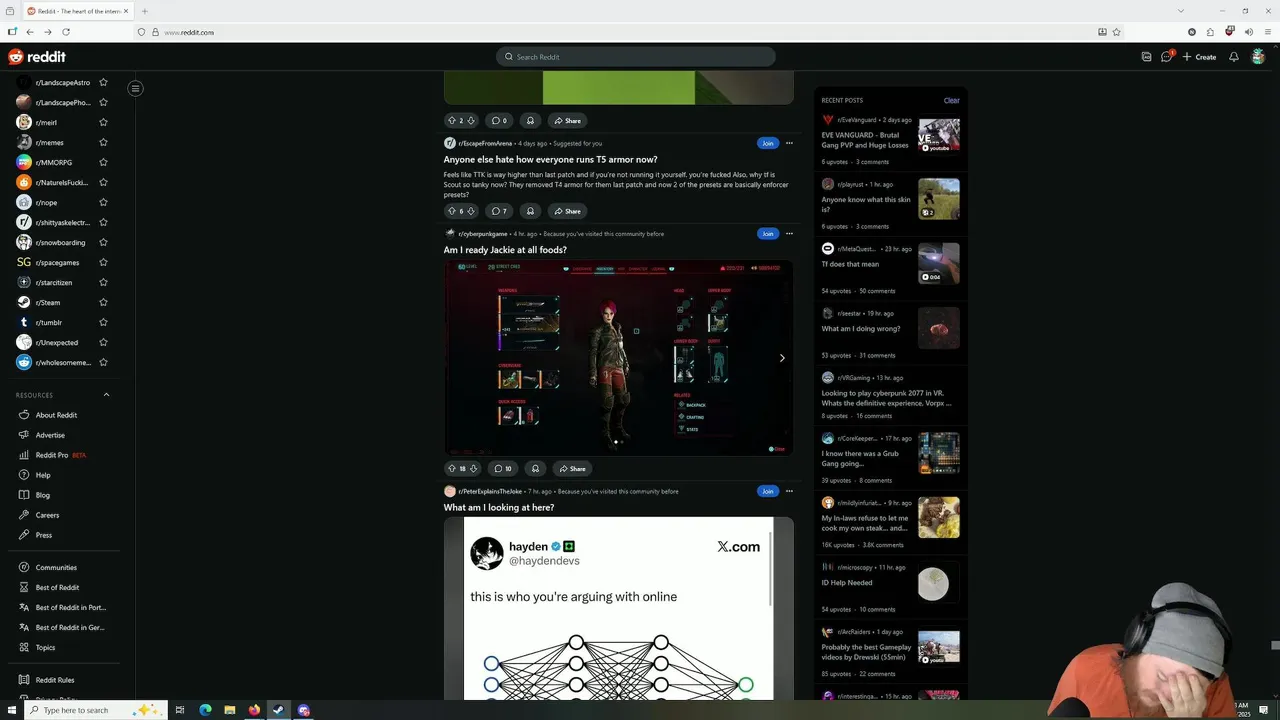This screenshot has width=1280, height=720.
Task: Open more options for r/PeterExplainsTheJoke post
Action: (789, 491)
